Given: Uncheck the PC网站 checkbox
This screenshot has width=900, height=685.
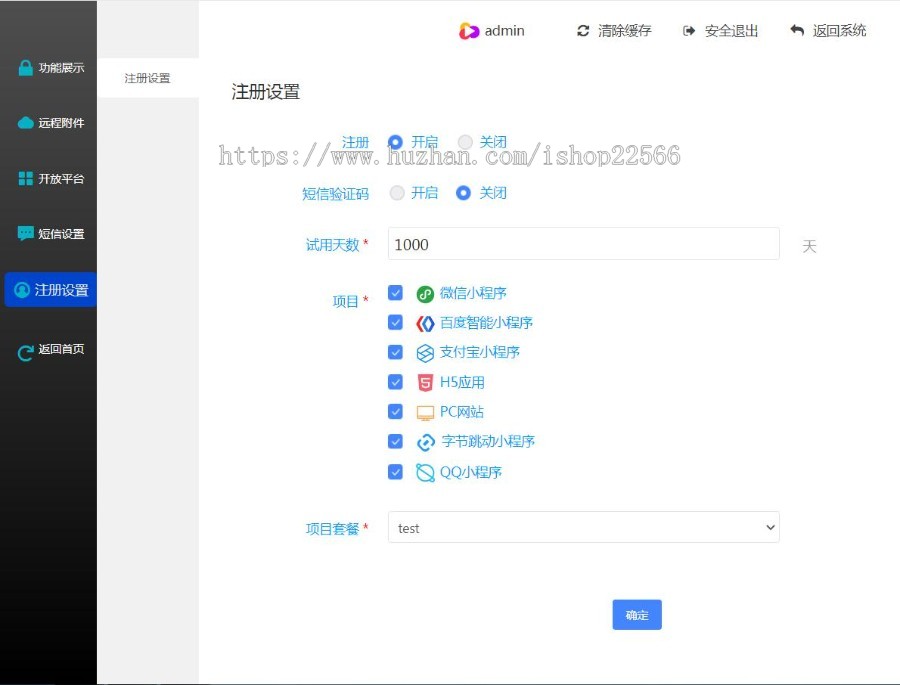Looking at the screenshot, I should [395, 412].
